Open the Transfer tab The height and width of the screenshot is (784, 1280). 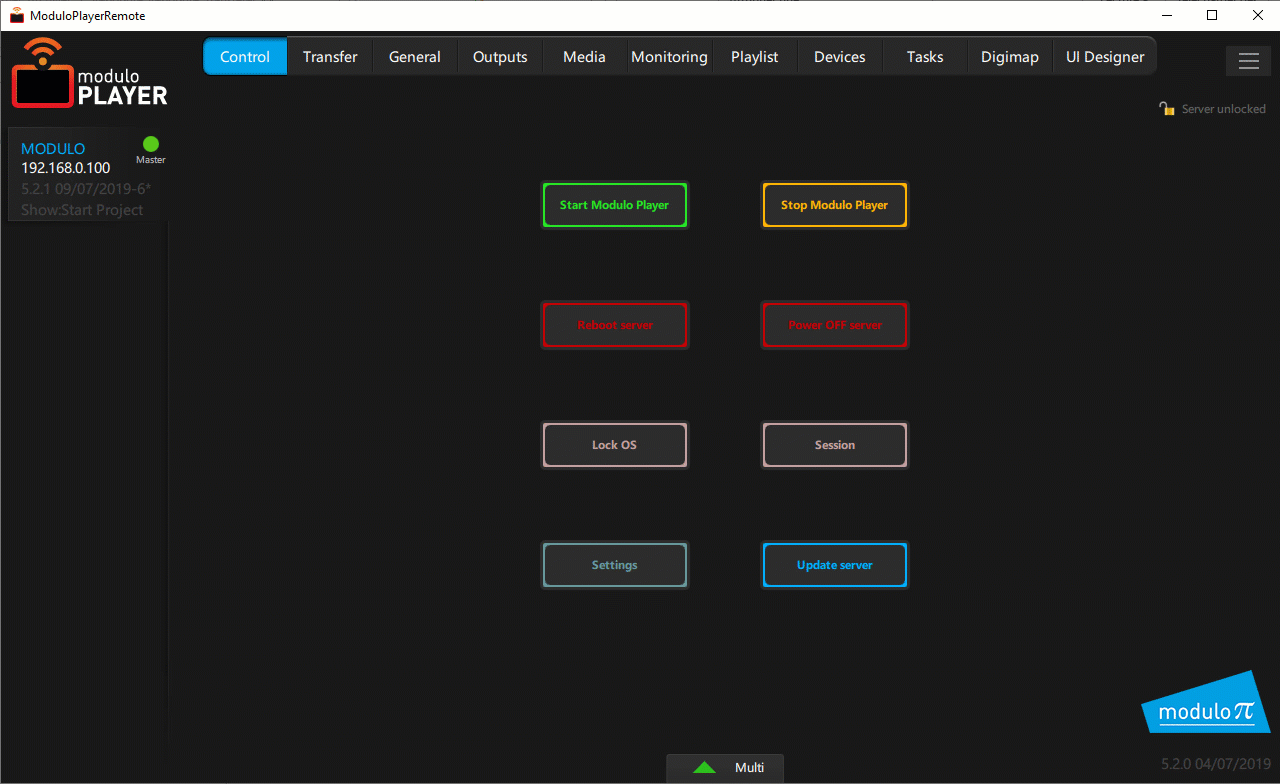click(330, 57)
